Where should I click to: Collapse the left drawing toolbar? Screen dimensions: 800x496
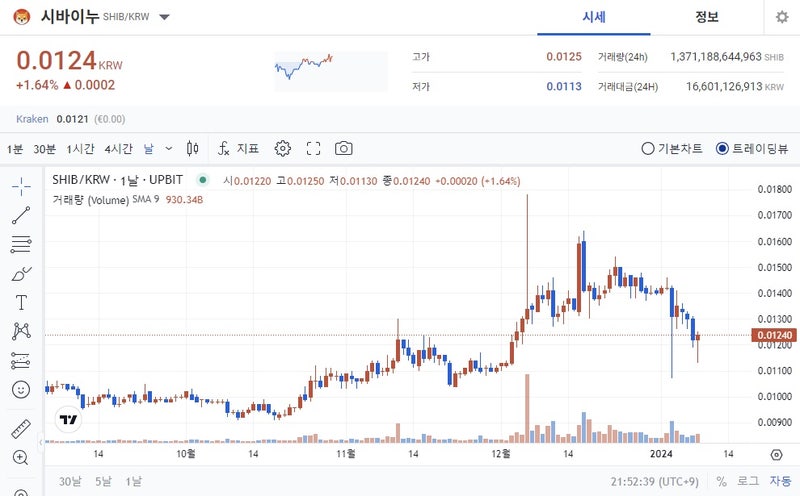pos(41,442)
